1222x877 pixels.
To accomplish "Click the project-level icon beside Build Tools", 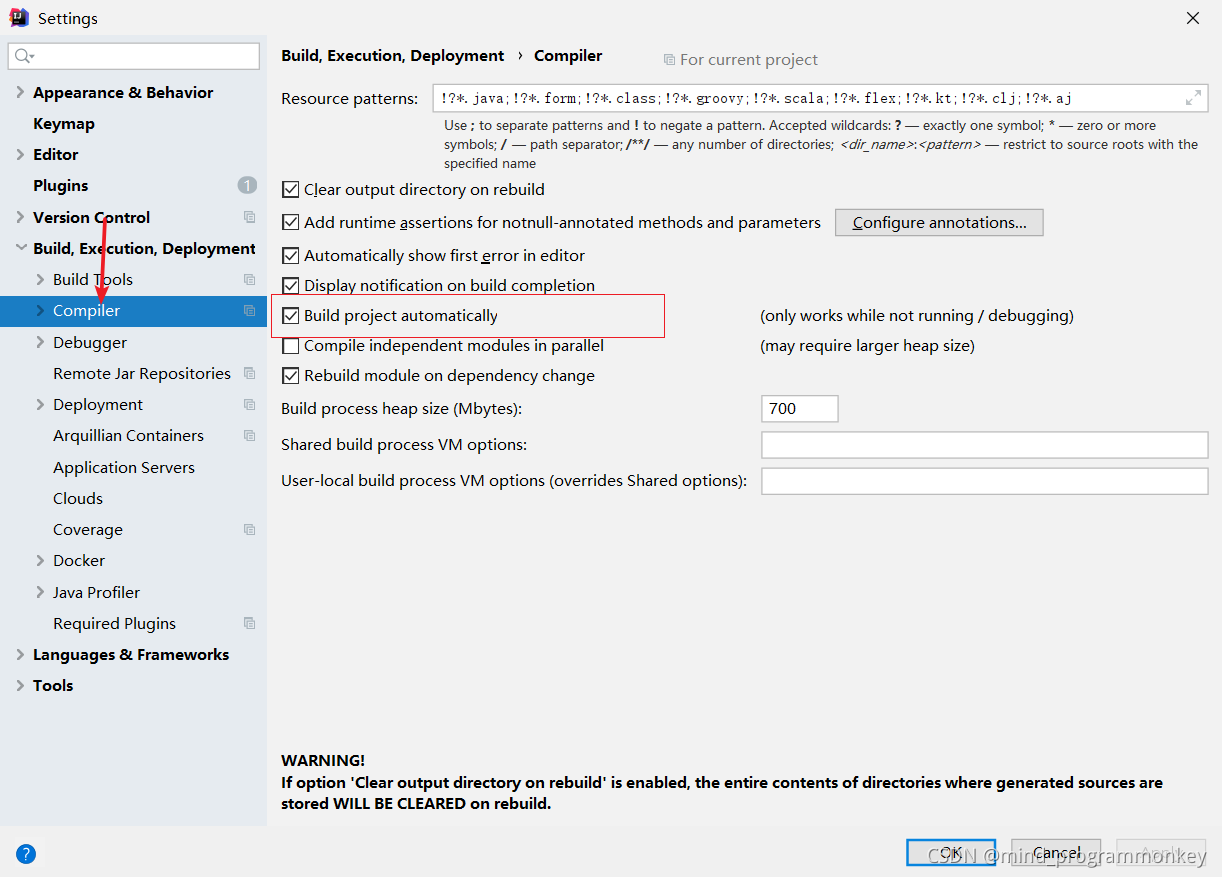I will pyautogui.click(x=250, y=279).
